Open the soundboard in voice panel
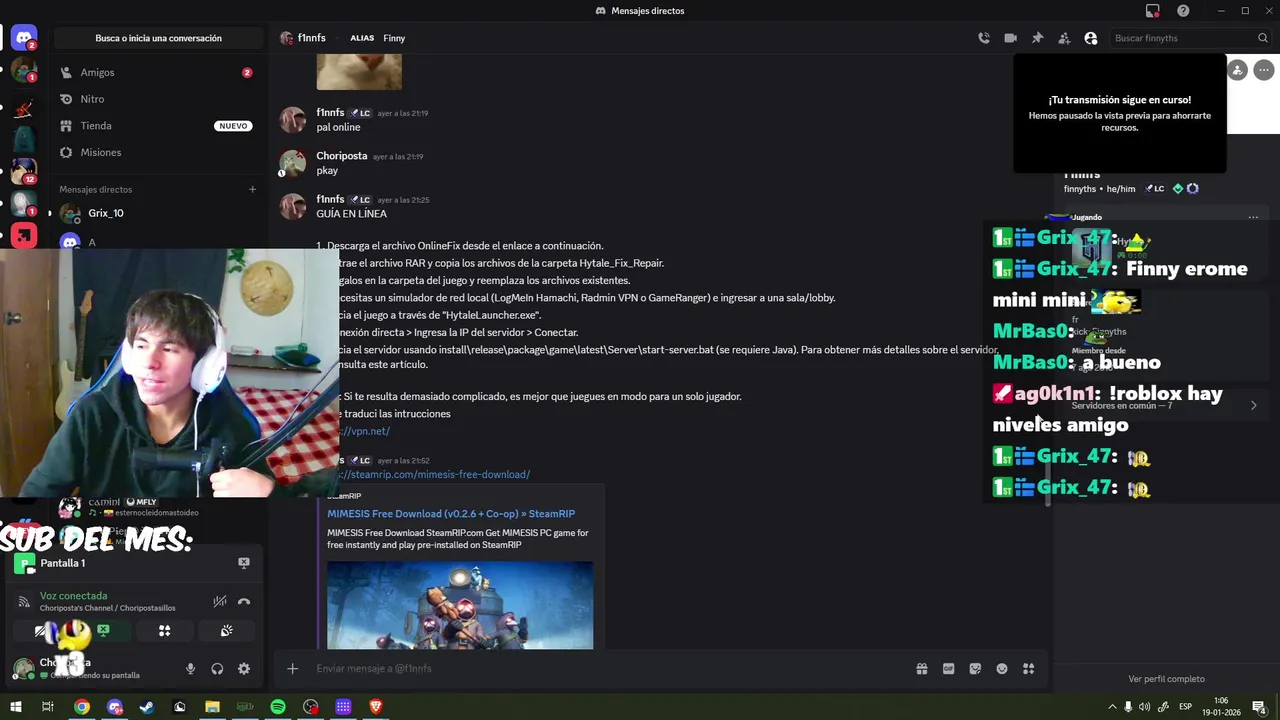The height and width of the screenshot is (720, 1280). coord(226,631)
